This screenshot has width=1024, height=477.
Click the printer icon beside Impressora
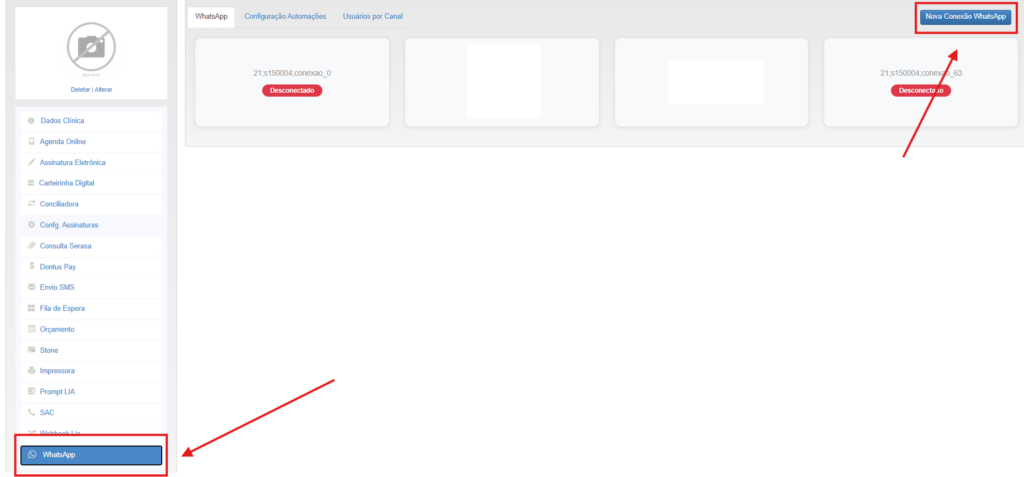click(31, 370)
